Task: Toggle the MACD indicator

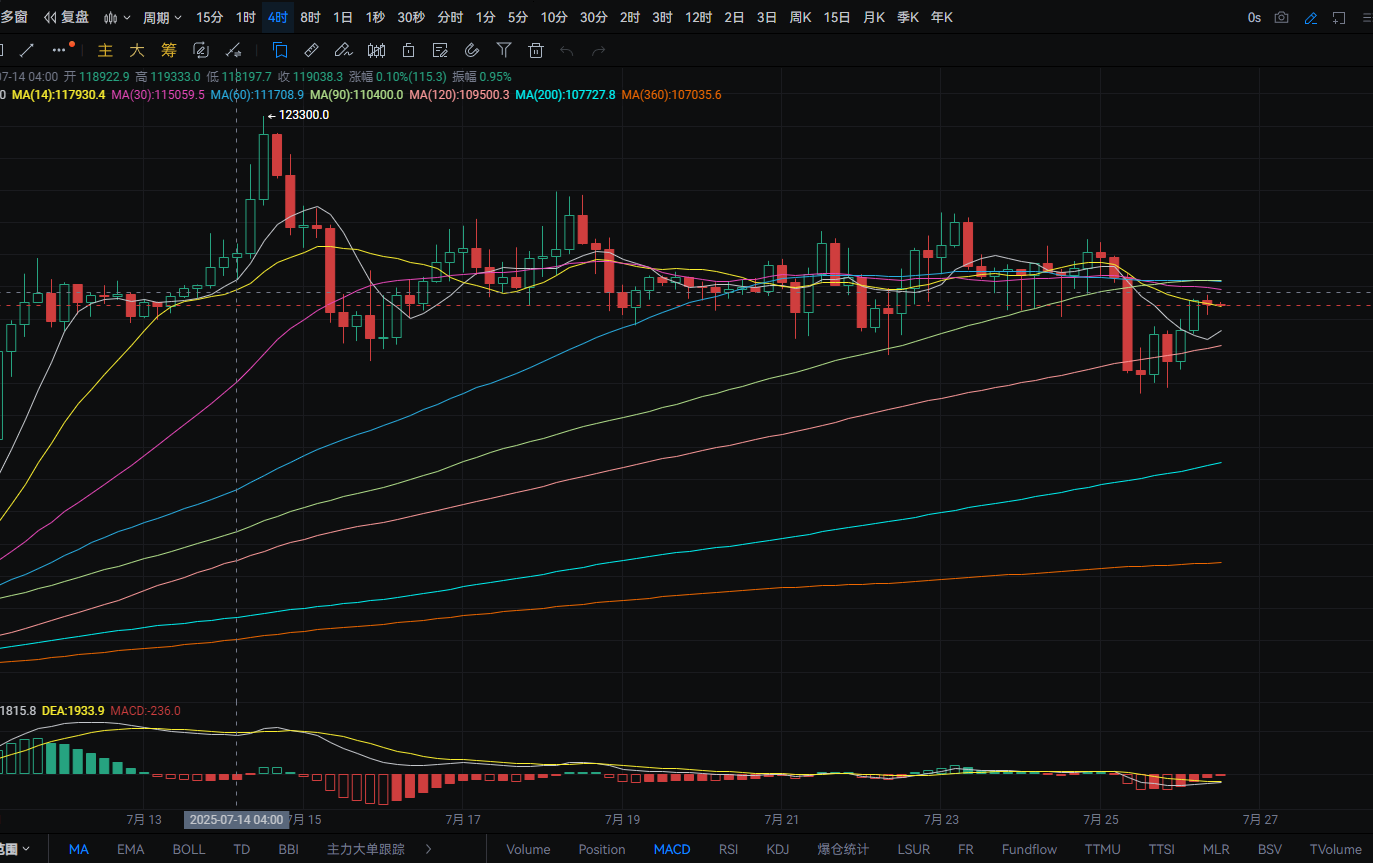Action: [x=672, y=849]
